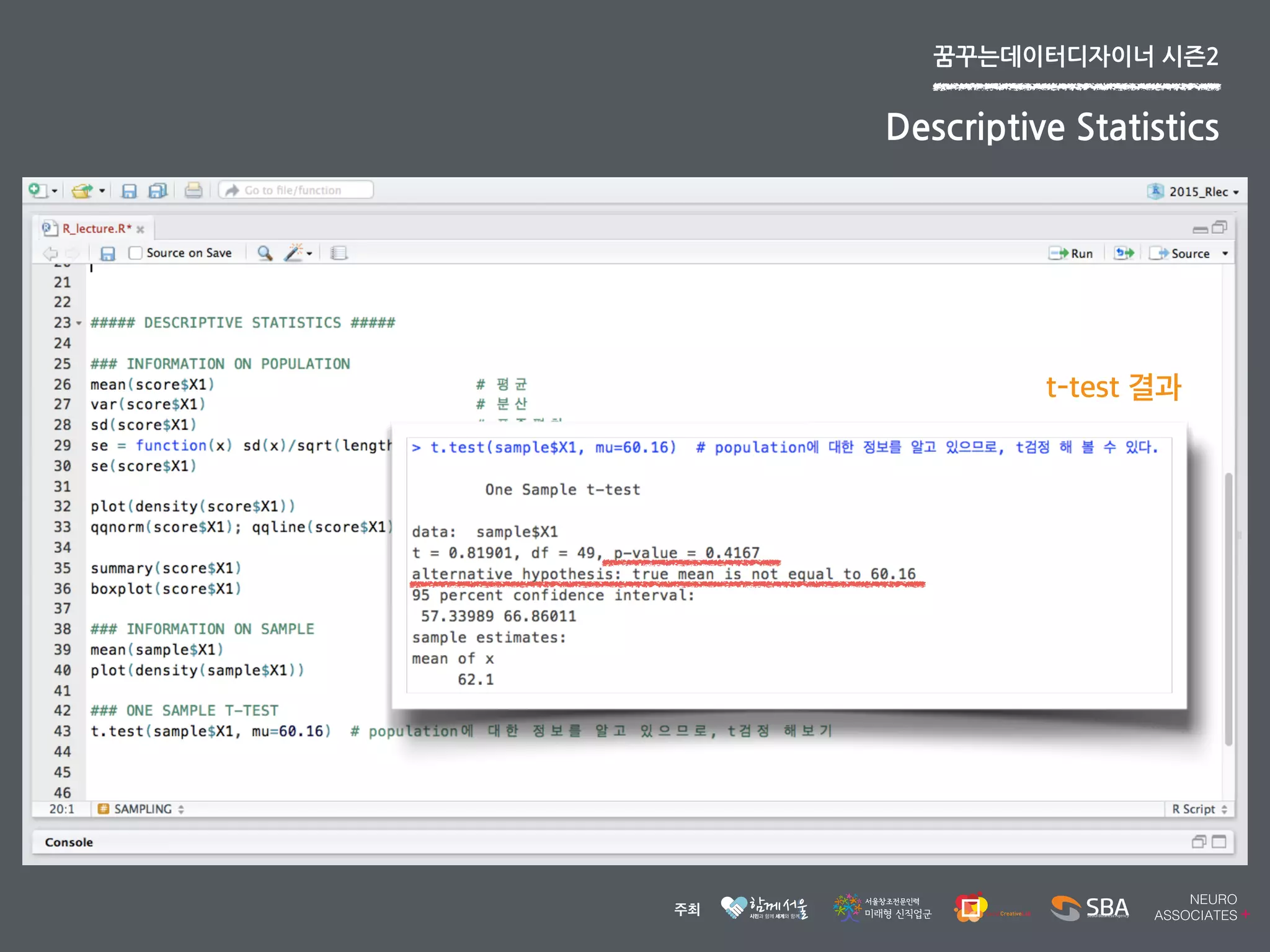The image size is (1270, 952).
Task: Click the New File icon
Action: [37, 190]
